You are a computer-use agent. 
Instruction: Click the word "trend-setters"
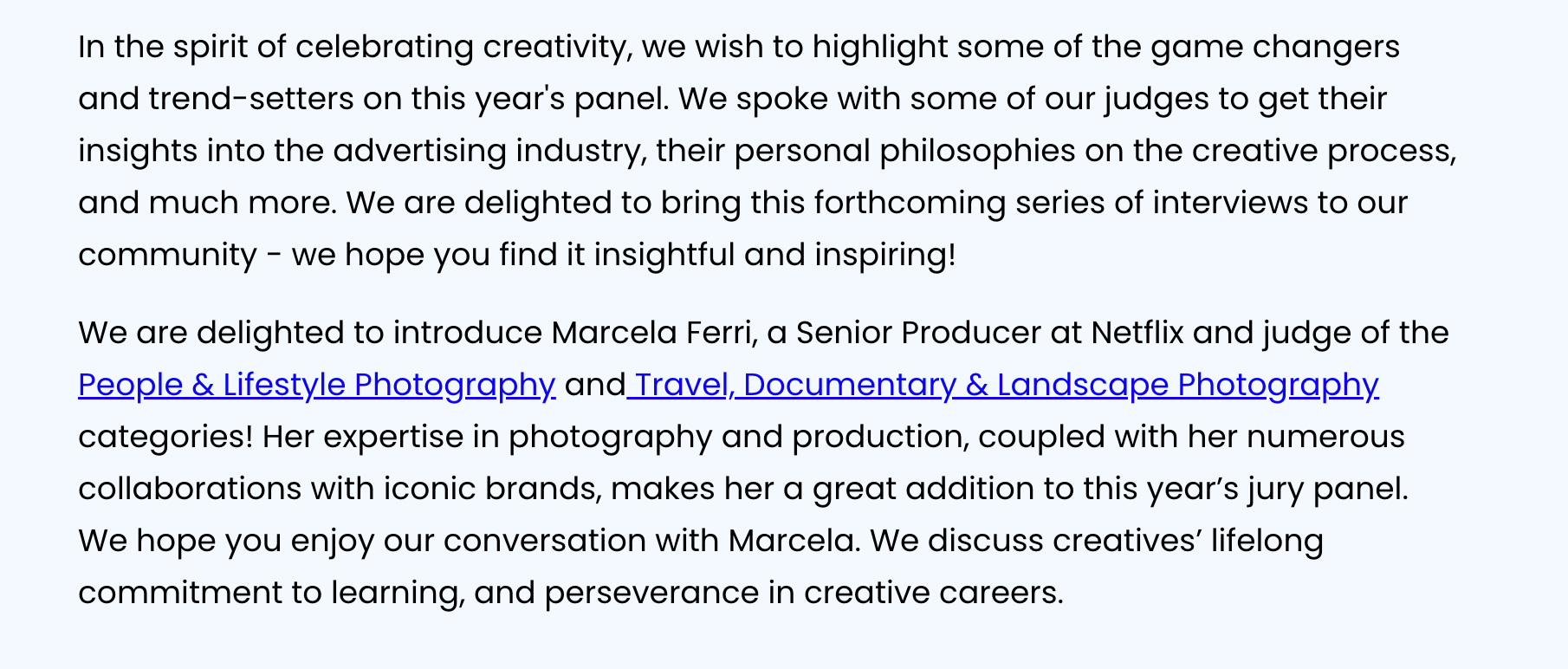coord(250,99)
